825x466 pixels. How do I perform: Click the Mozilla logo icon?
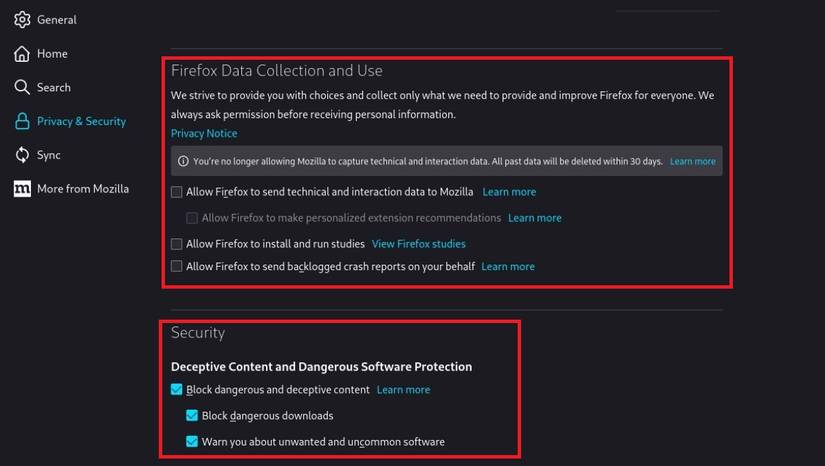pos(22,189)
